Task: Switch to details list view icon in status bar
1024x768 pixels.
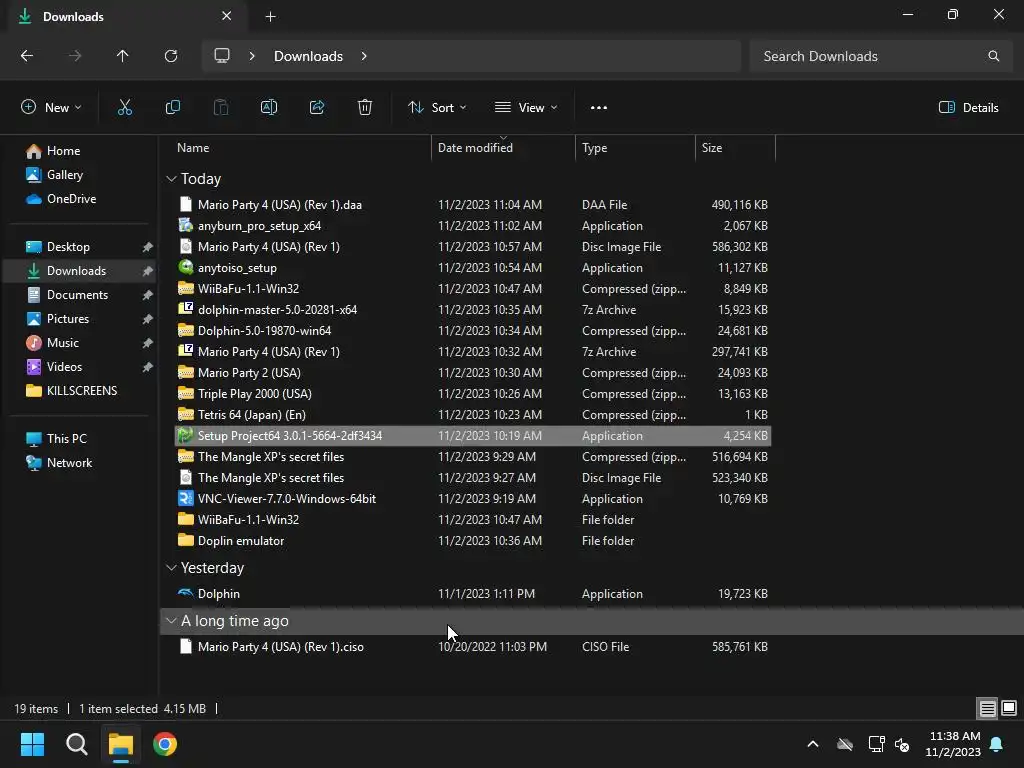Action: point(987,709)
